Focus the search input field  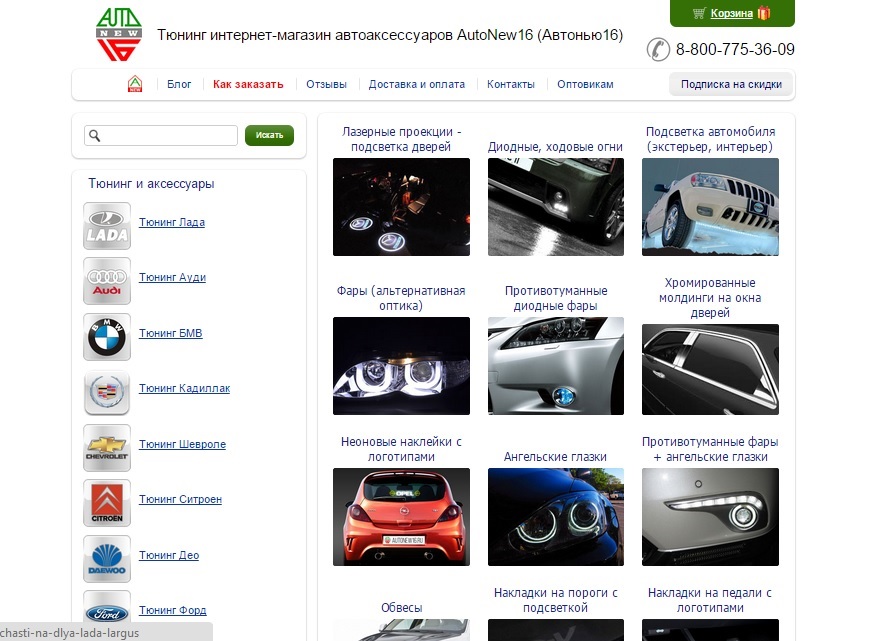(x=161, y=135)
